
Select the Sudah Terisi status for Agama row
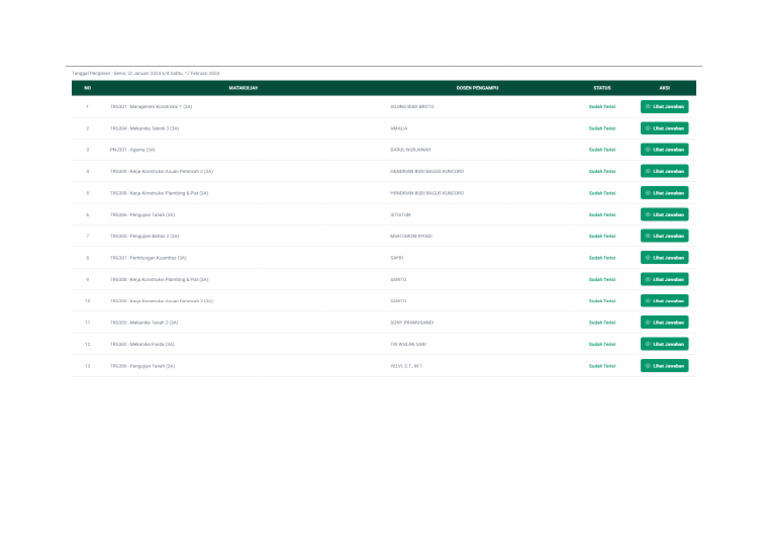click(602, 150)
